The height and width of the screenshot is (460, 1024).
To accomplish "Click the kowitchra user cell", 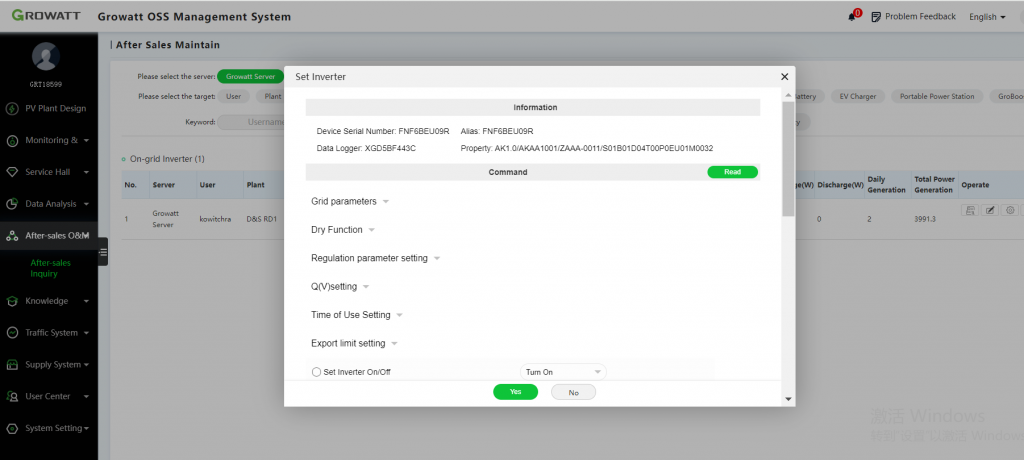I will tap(215, 219).
